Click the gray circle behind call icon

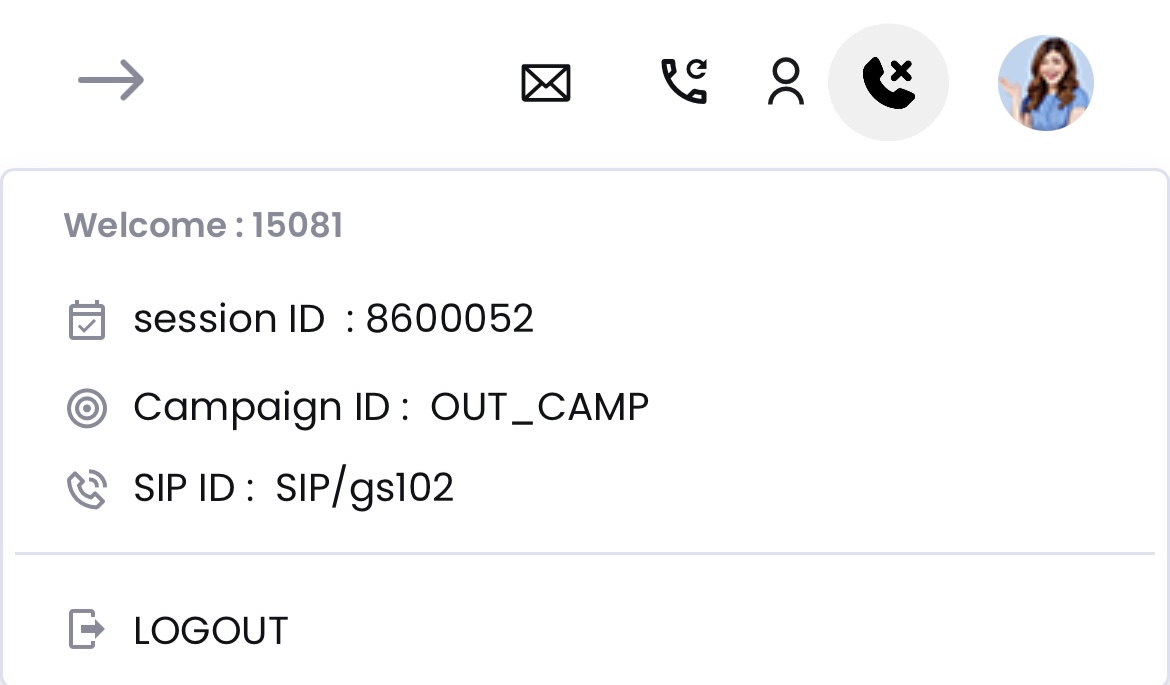click(888, 82)
